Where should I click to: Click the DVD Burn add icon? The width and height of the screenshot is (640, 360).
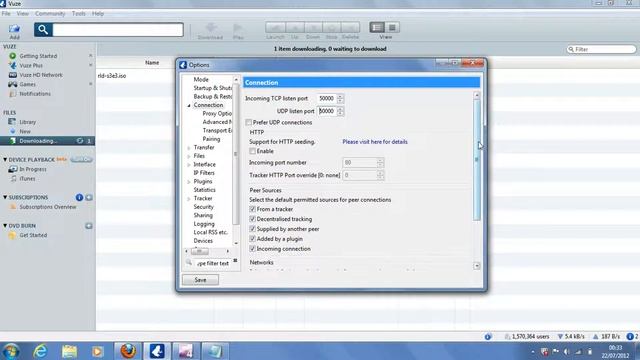[89, 226]
